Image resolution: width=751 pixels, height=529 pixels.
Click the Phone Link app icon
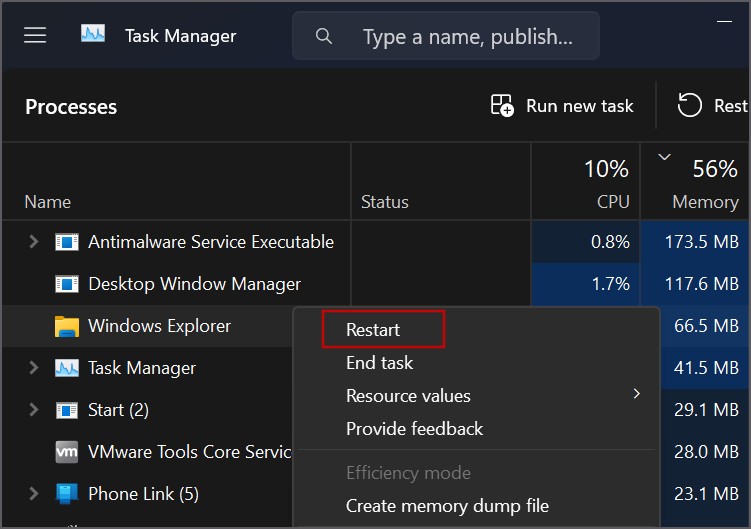click(x=67, y=494)
